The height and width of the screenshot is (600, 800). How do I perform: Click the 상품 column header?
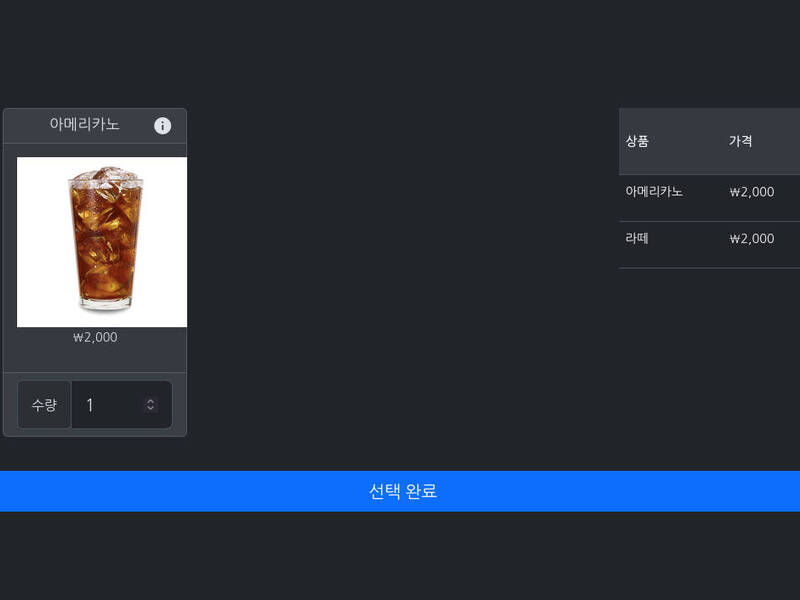pos(637,141)
